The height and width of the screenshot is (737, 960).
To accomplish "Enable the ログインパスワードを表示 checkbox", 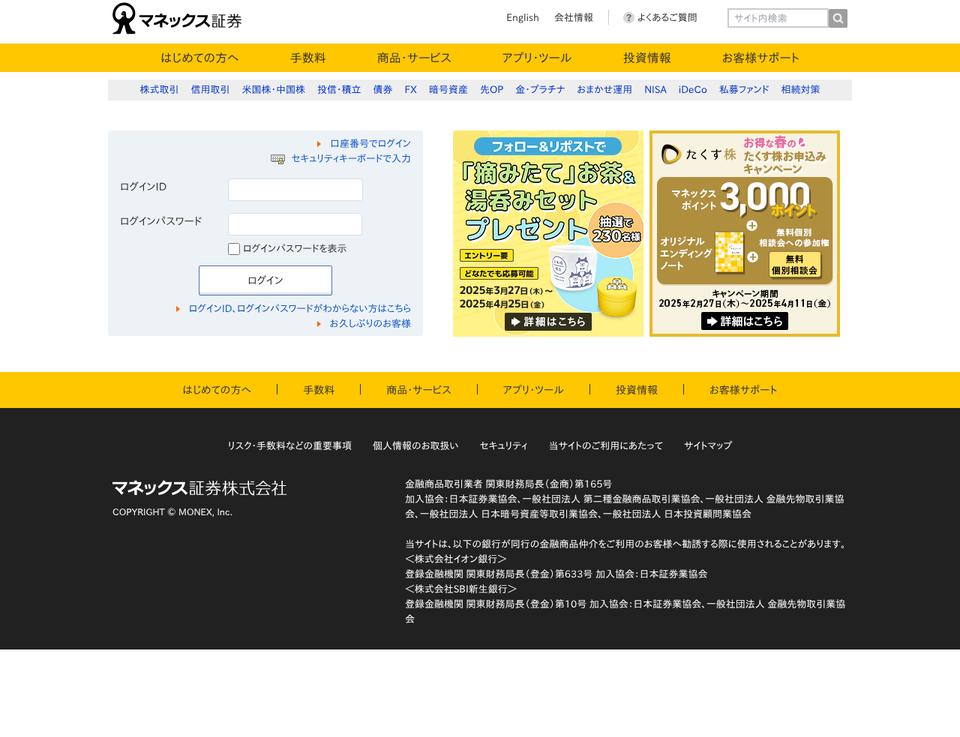I will [234, 248].
